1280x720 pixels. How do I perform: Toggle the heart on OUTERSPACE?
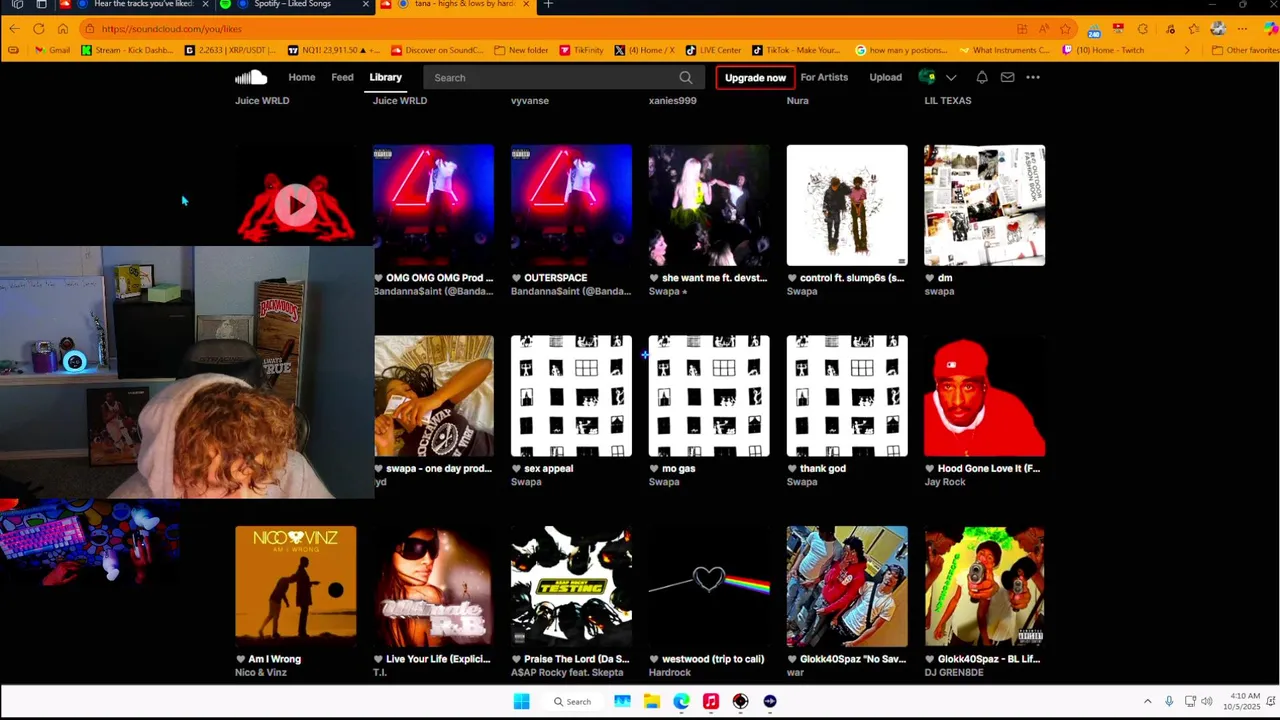tap(517, 278)
